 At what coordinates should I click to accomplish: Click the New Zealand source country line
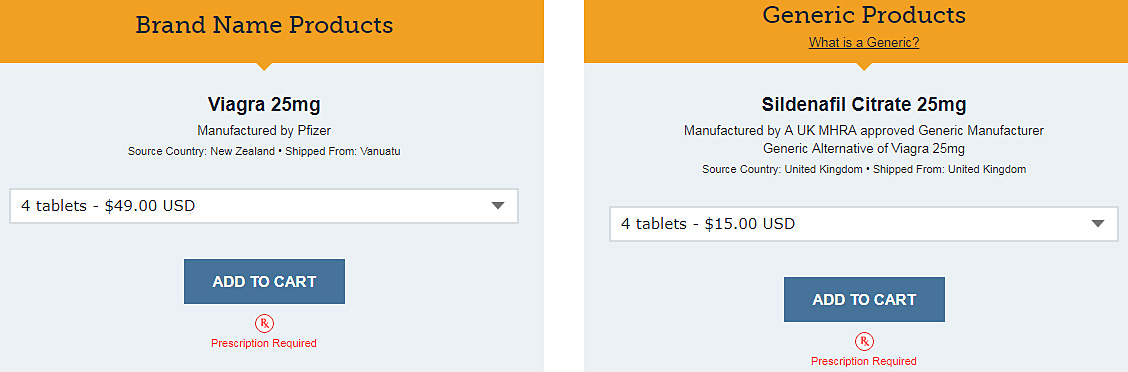click(264, 152)
